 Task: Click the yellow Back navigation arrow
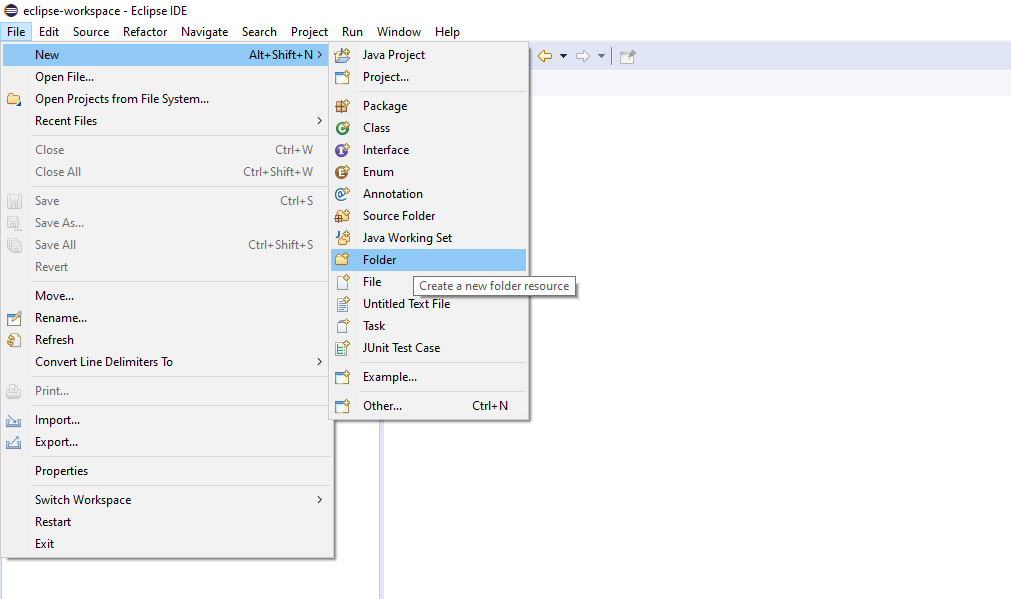tap(545, 56)
